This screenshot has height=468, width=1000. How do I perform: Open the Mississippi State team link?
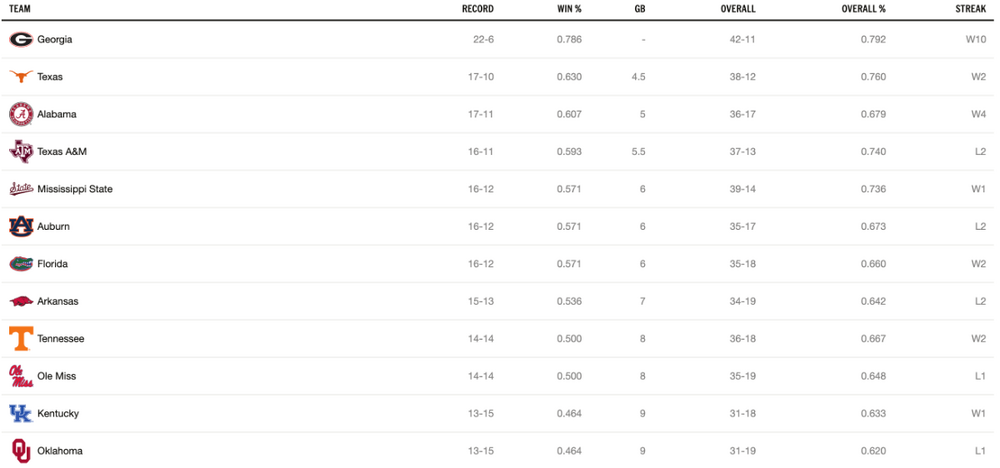click(75, 189)
